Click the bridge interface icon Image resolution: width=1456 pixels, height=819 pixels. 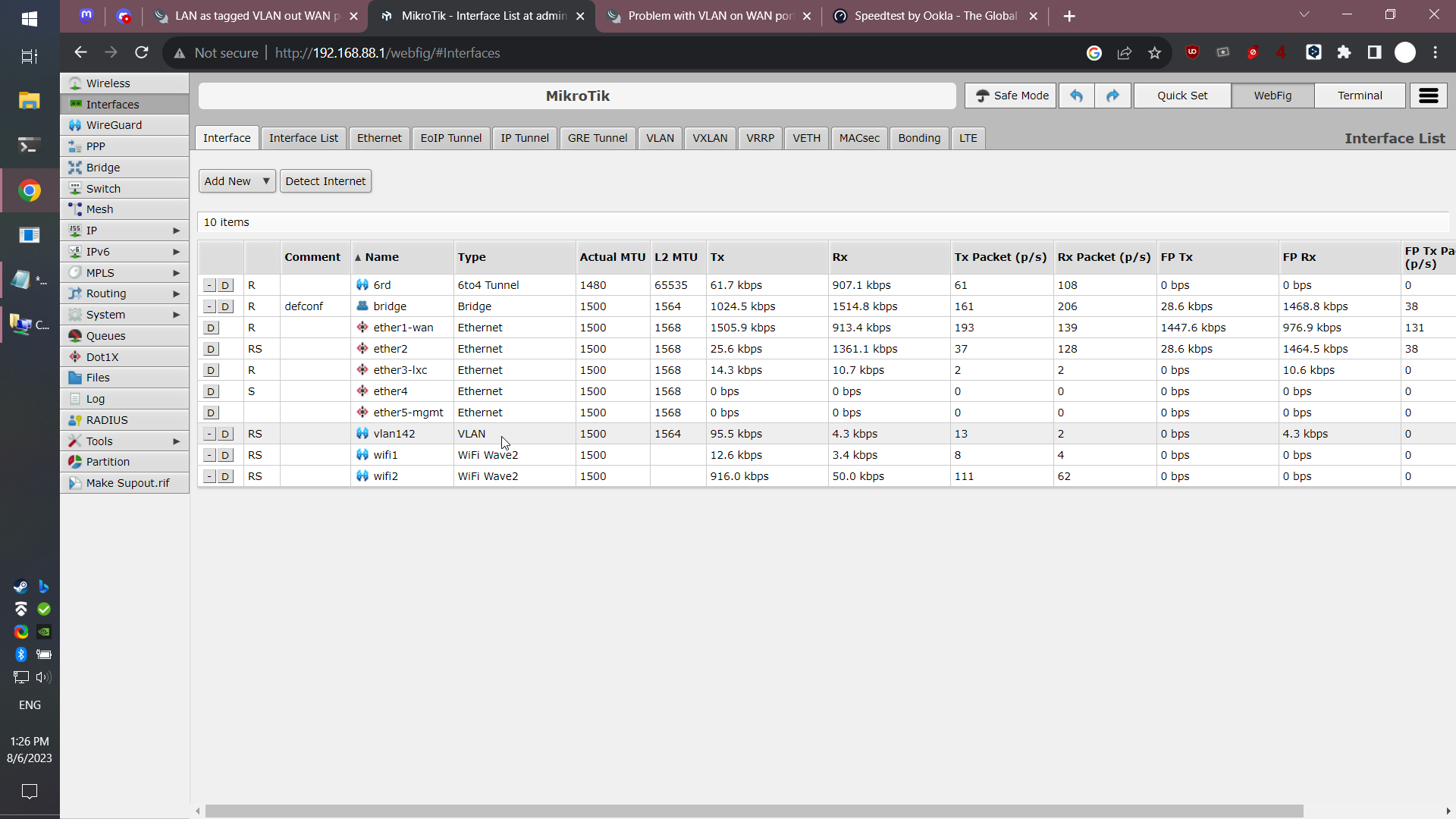pos(362,306)
